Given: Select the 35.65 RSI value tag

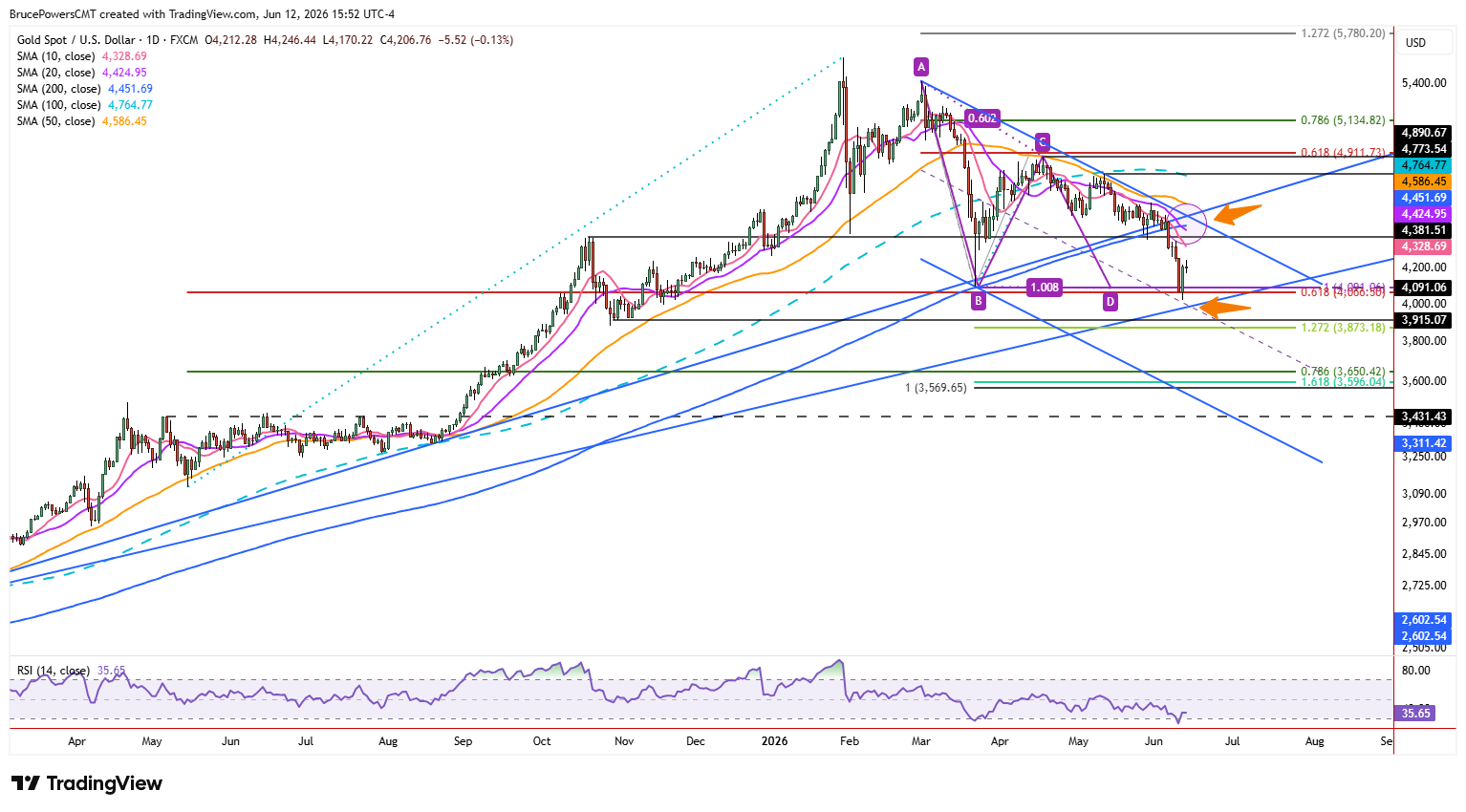Looking at the screenshot, I should [1416, 713].
